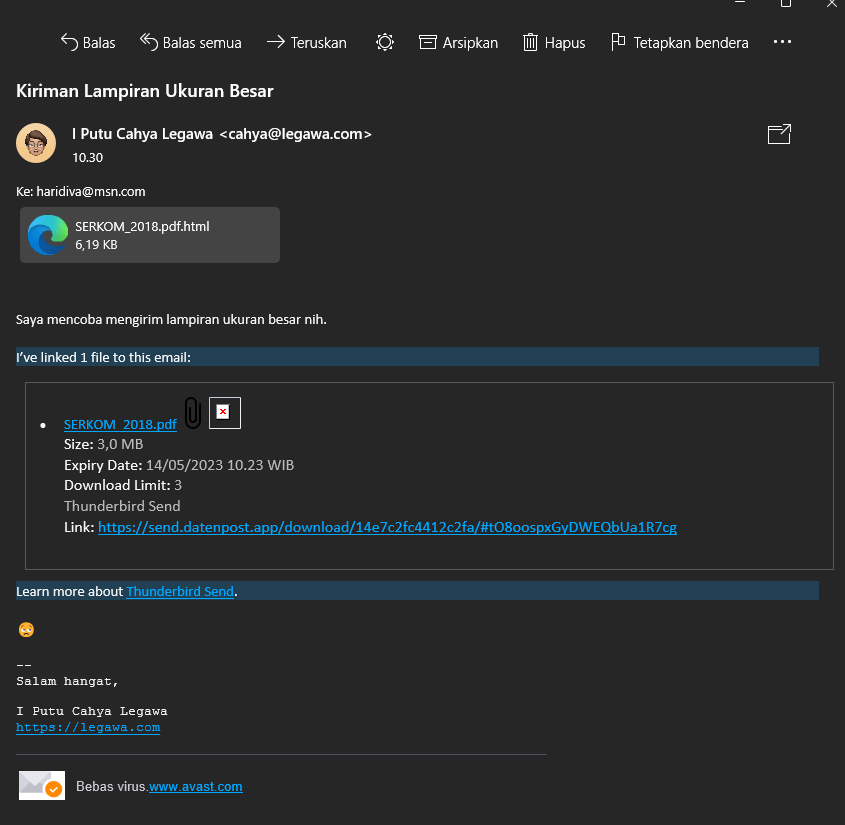Click the Avast envelope logo
The height and width of the screenshot is (825, 845).
(x=41, y=786)
